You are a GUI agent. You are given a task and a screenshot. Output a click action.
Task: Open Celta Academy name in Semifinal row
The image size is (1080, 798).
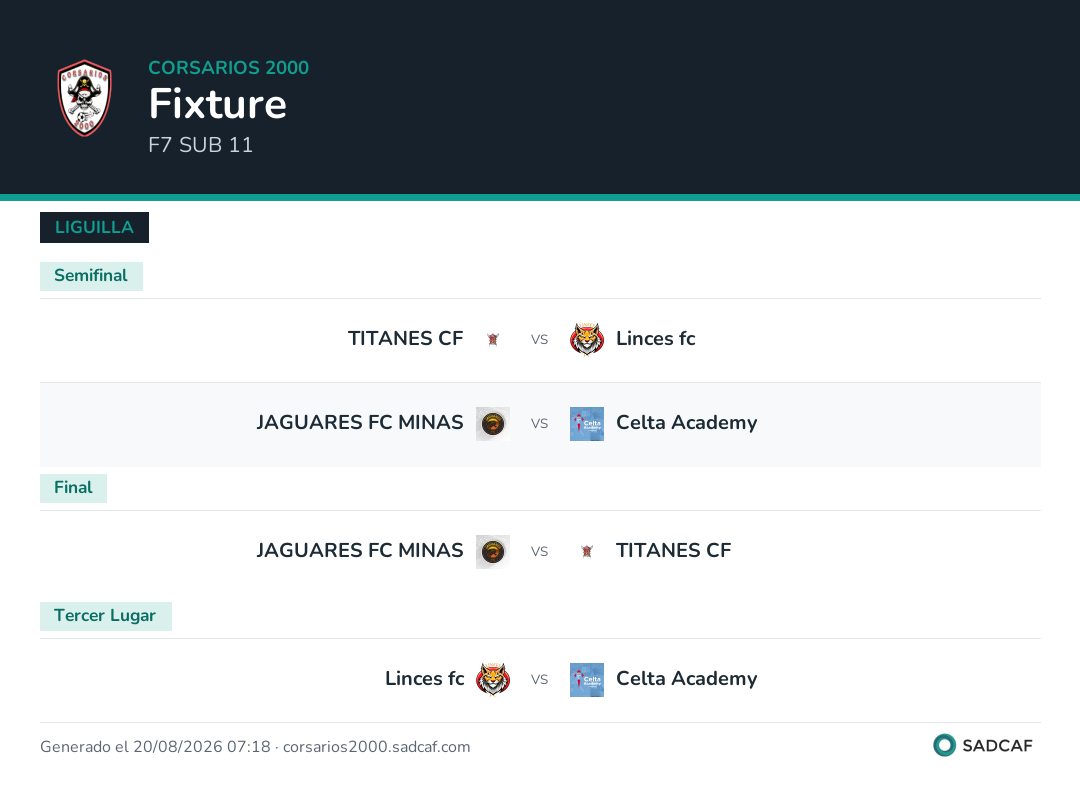pos(687,423)
